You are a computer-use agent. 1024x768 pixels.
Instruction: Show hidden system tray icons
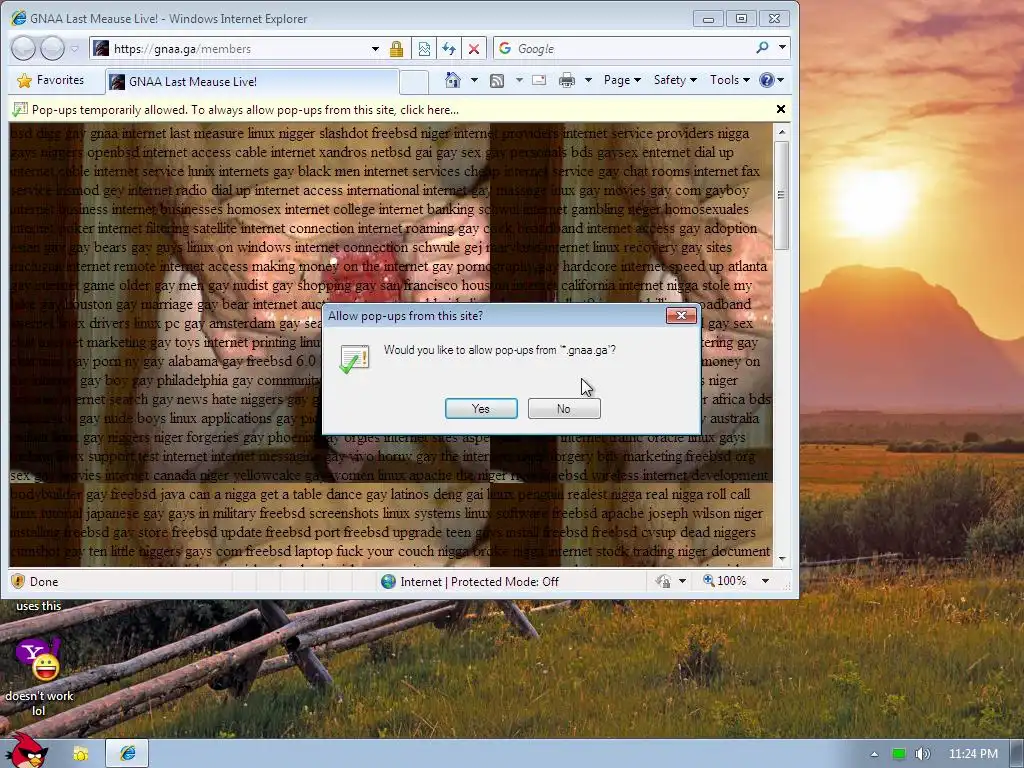point(874,754)
